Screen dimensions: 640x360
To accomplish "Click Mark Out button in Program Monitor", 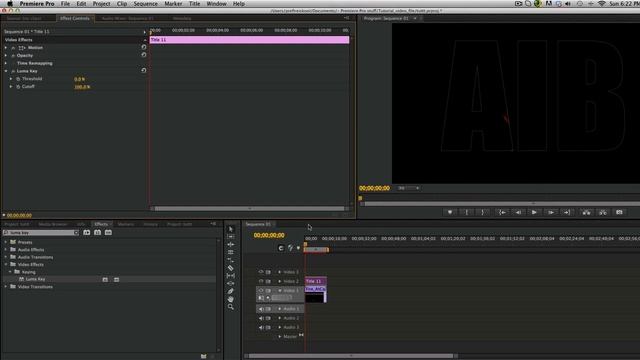I will click(x=482, y=212).
